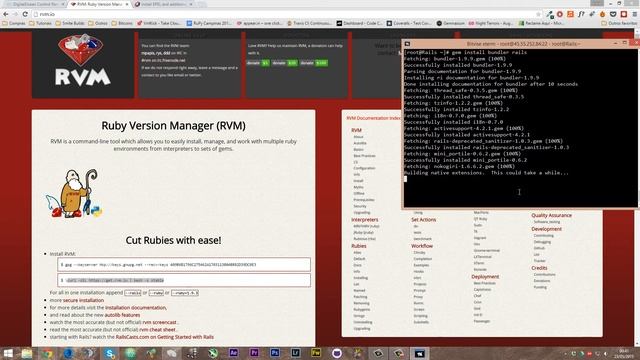The width and height of the screenshot is (640, 360).
Task: Open the Outros bookmarks folder
Action: [98, 23]
